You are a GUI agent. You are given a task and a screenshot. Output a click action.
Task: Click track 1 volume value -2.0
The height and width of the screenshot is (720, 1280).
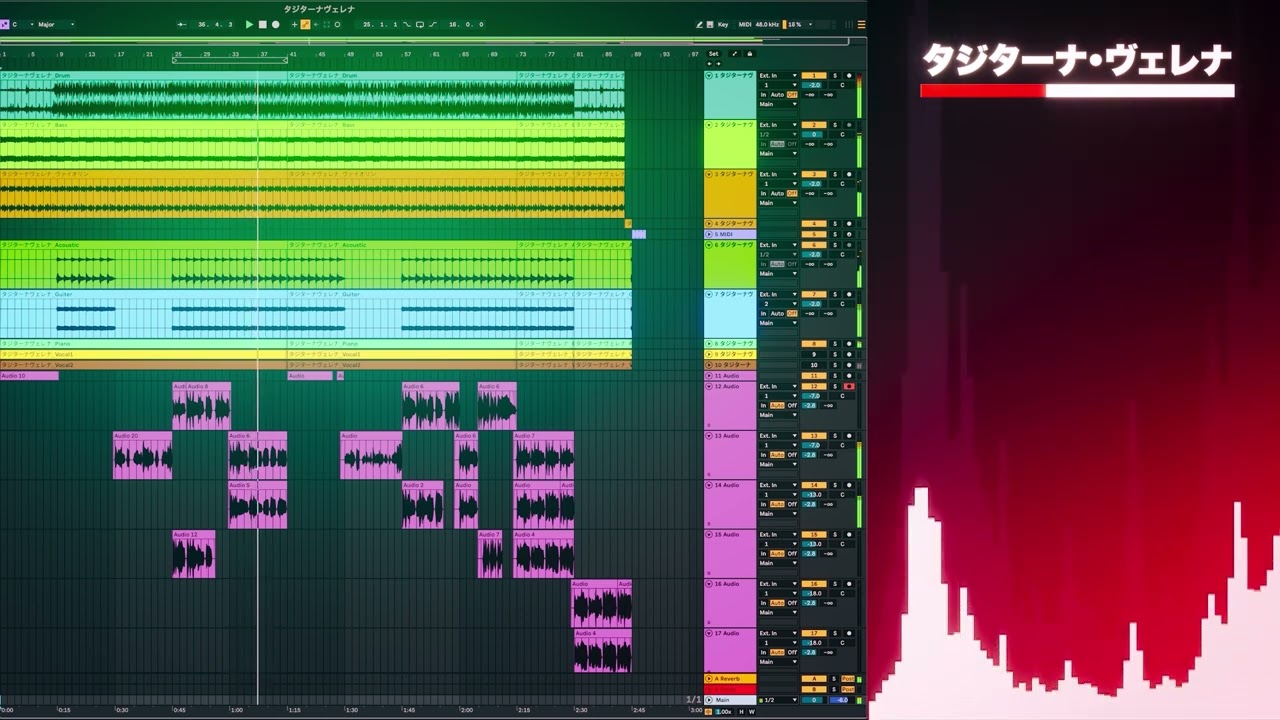[x=813, y=85]
